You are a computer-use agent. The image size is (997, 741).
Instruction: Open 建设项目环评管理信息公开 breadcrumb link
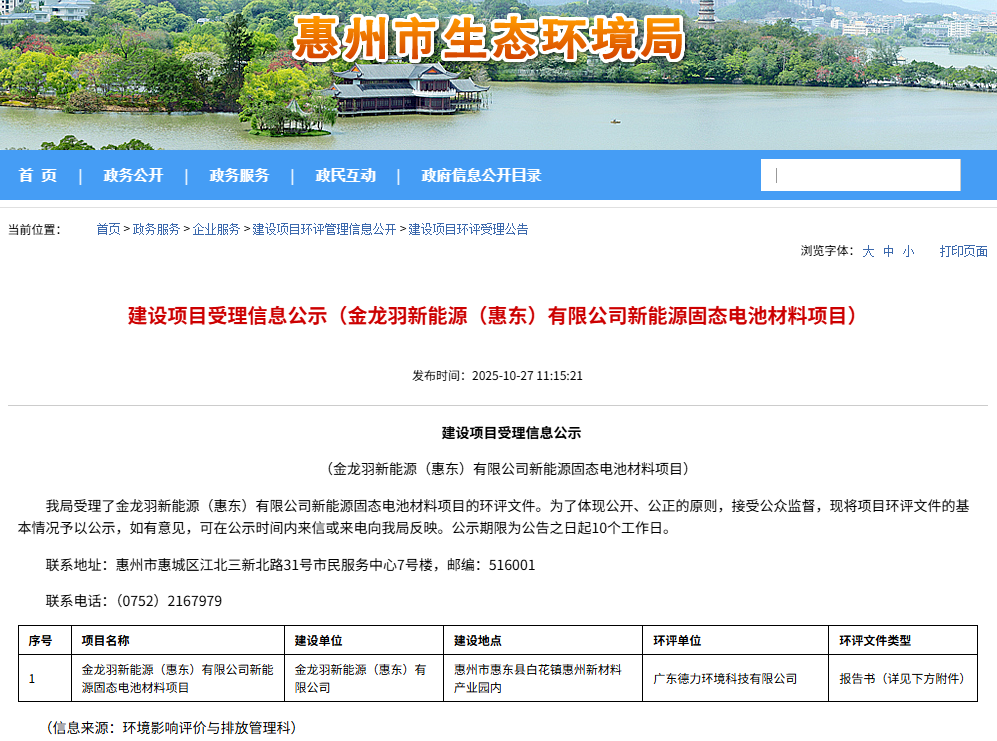(x=324, y=229)
